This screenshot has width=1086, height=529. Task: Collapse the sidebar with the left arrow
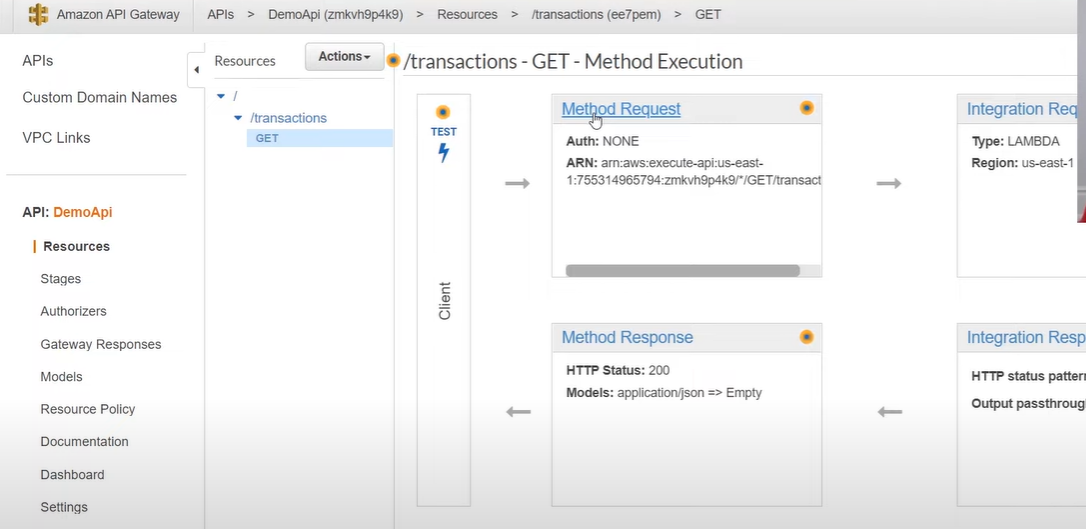(196, 70)
